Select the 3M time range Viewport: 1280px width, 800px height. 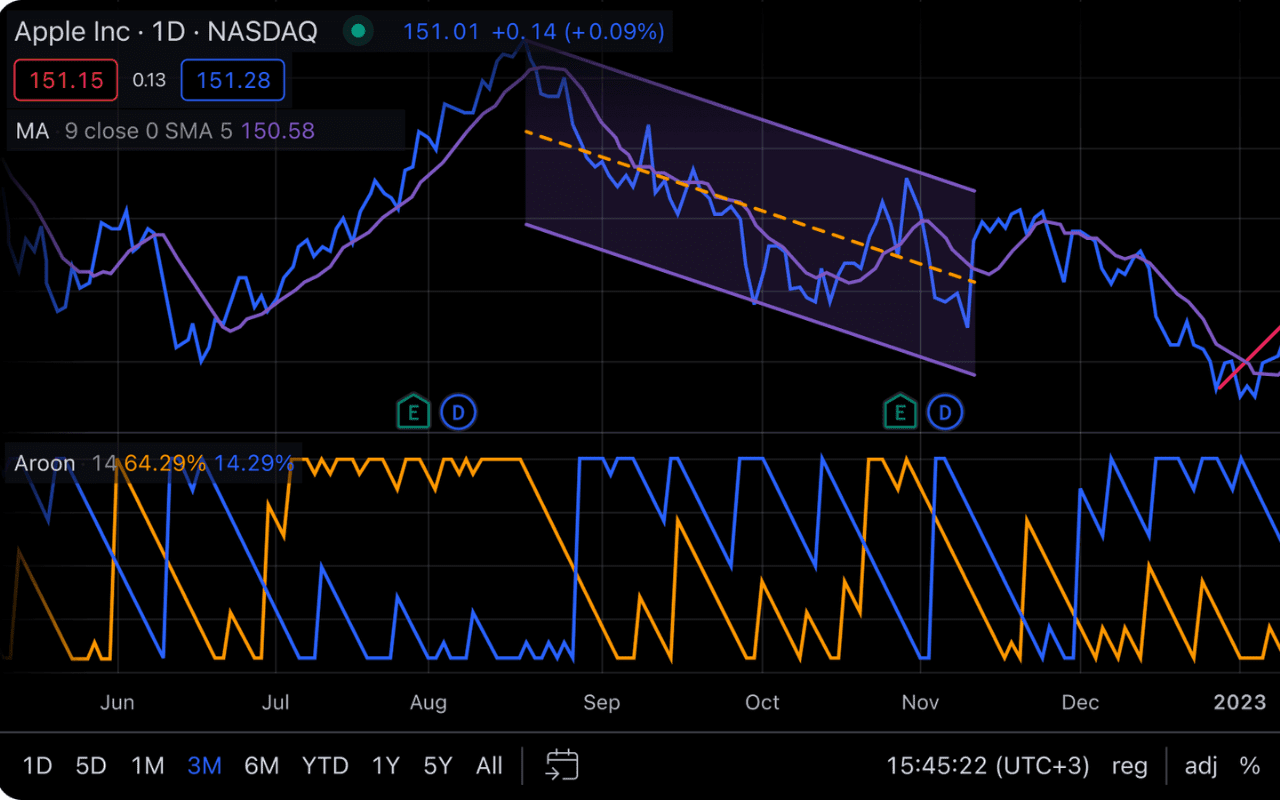pos(204,766)
